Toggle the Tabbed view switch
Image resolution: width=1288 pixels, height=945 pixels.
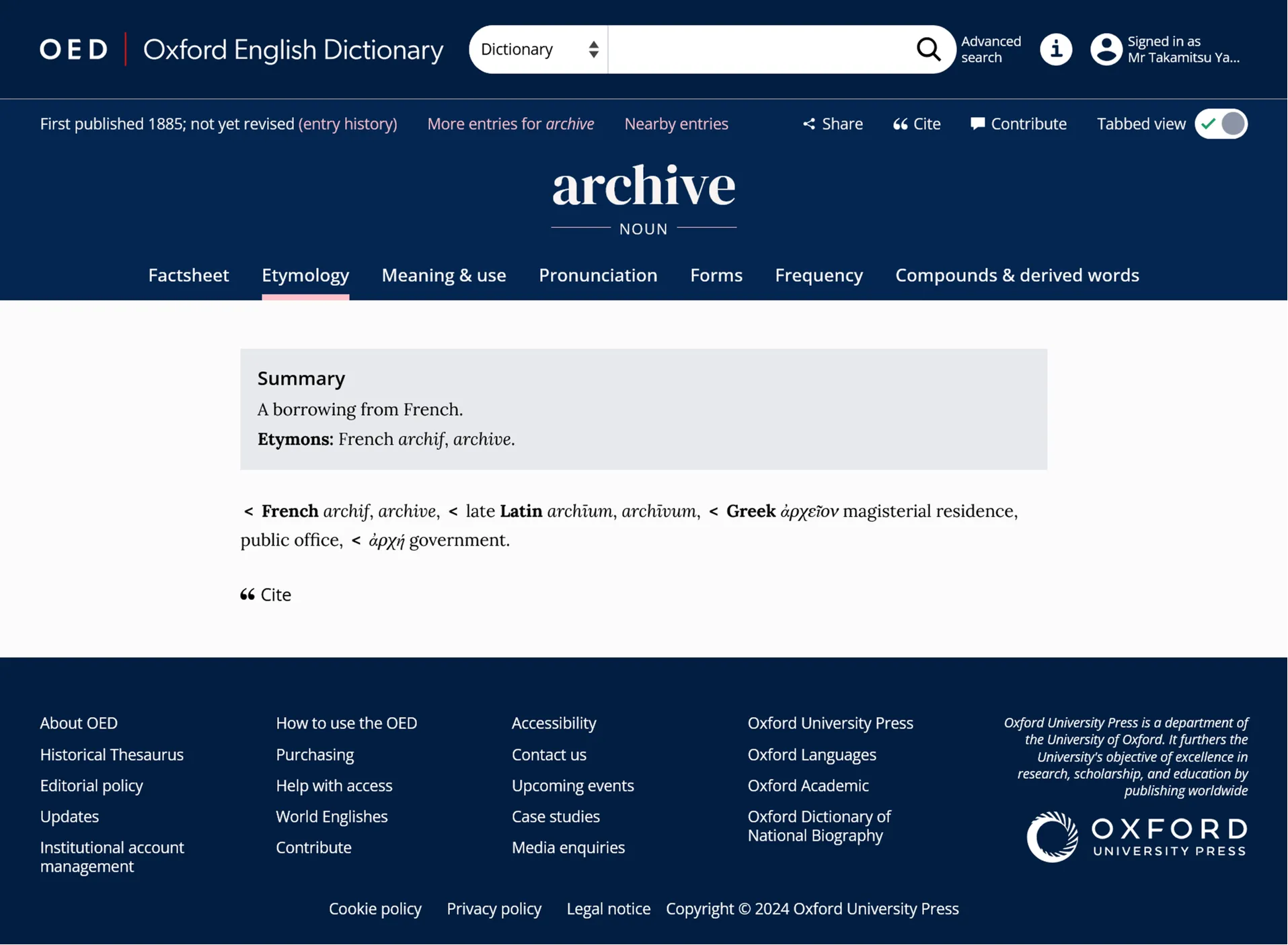coord(1221,124)
